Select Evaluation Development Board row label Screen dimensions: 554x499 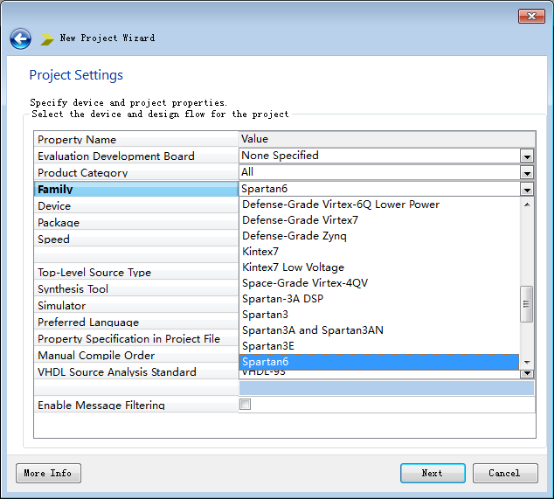pos(136,156)
